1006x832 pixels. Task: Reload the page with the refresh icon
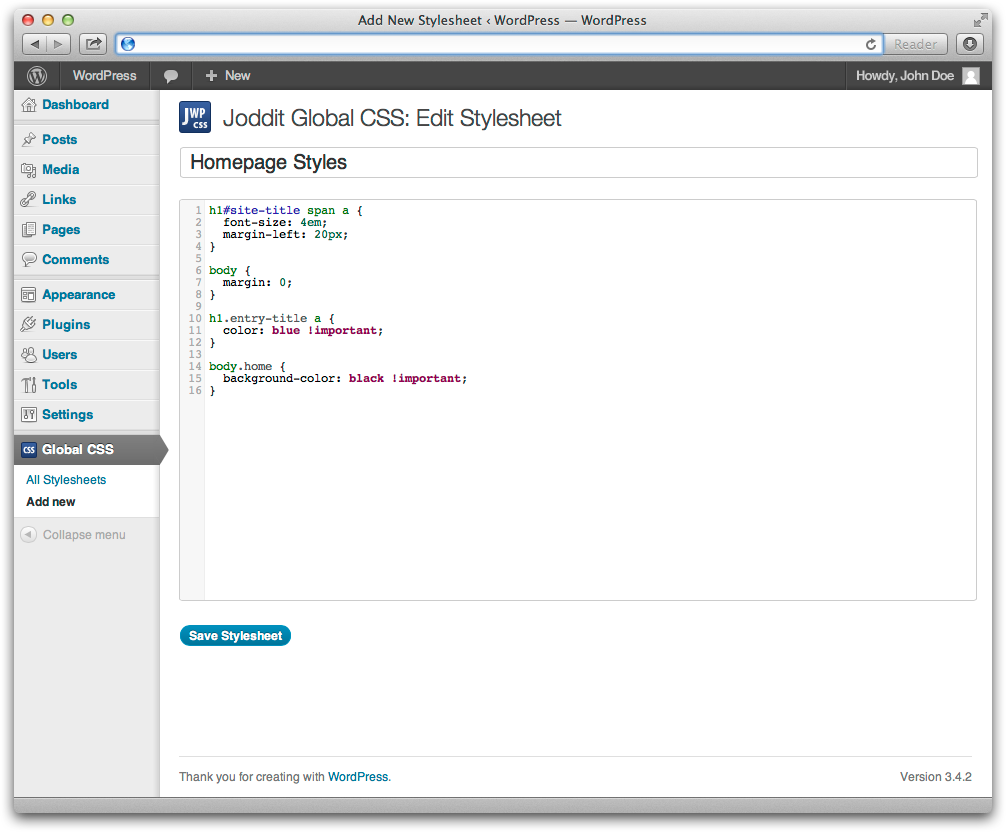871,44
